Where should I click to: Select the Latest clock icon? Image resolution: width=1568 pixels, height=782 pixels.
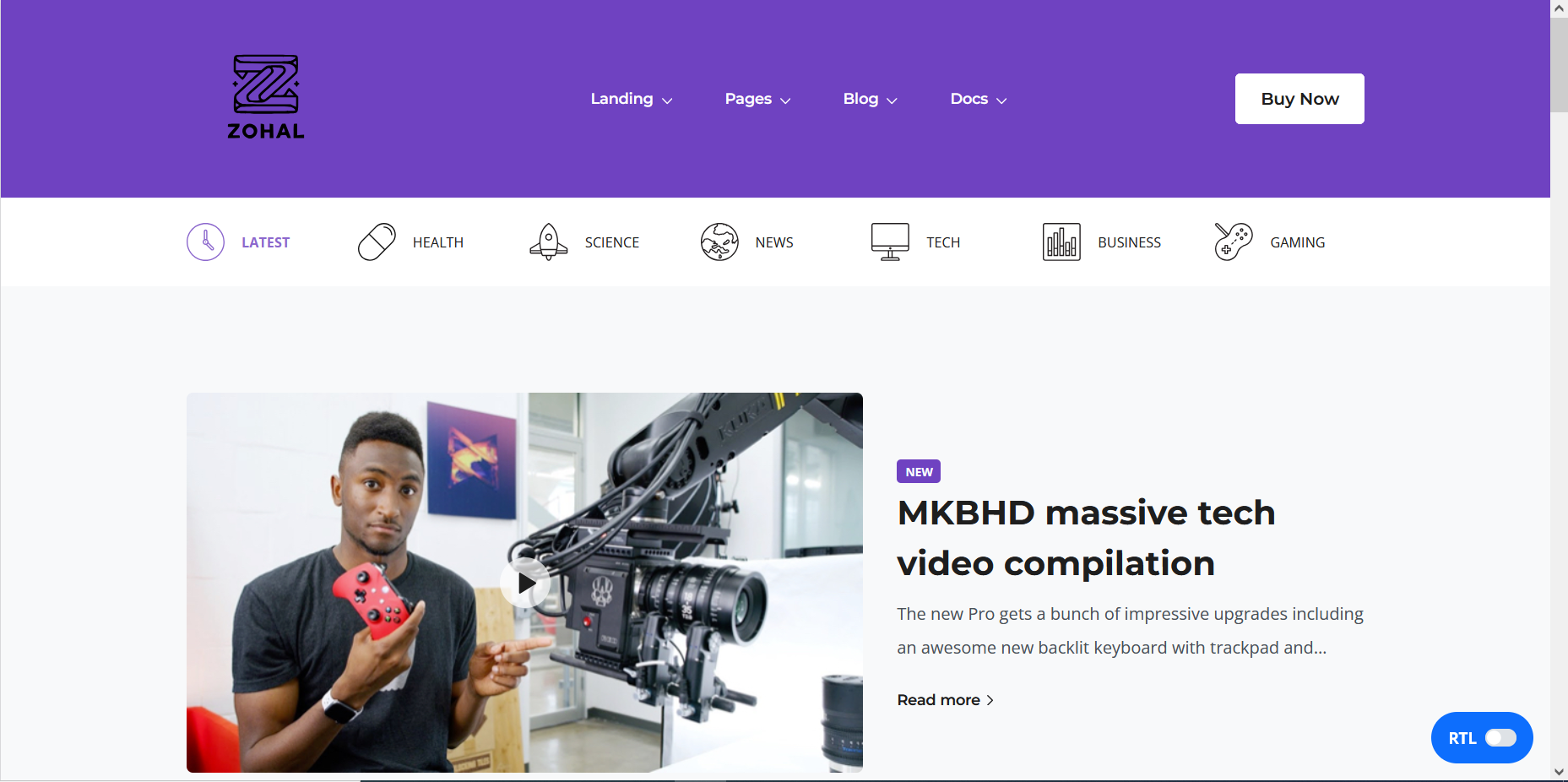(205, 242)
